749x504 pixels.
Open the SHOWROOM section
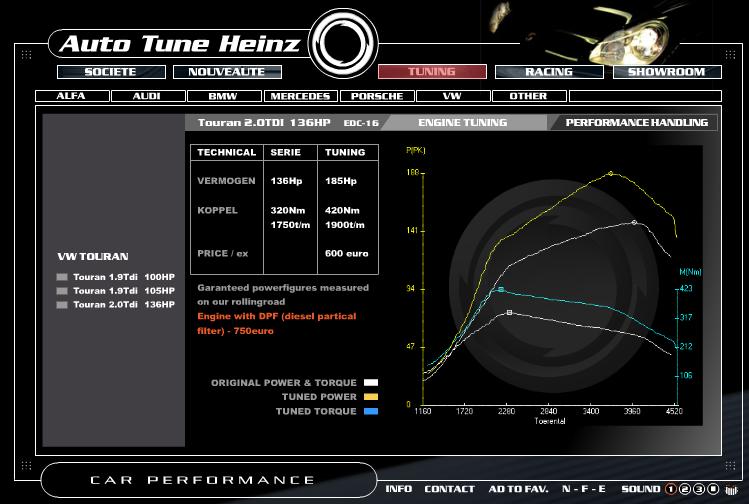click(x=667, y=72)
